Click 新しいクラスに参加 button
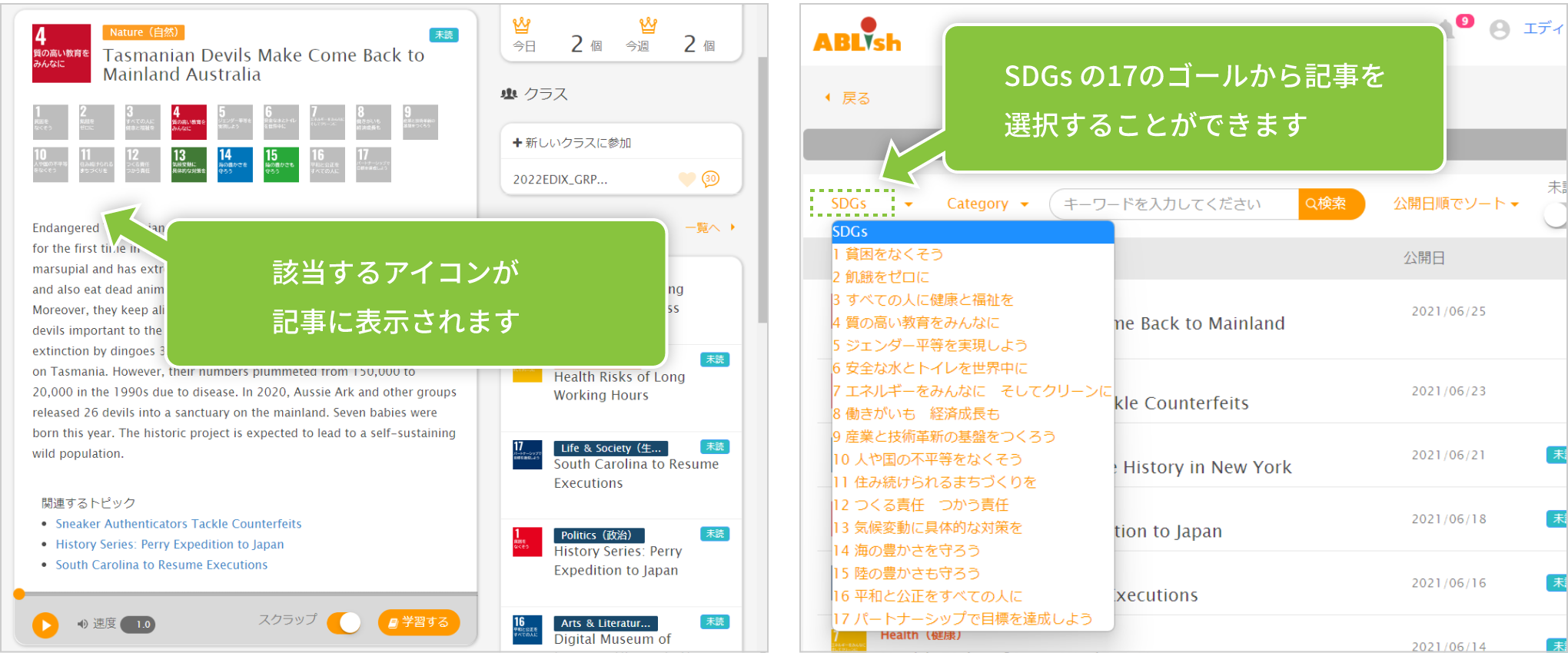The width and height of the screenshot is (1568, 653). coord(572,143)
